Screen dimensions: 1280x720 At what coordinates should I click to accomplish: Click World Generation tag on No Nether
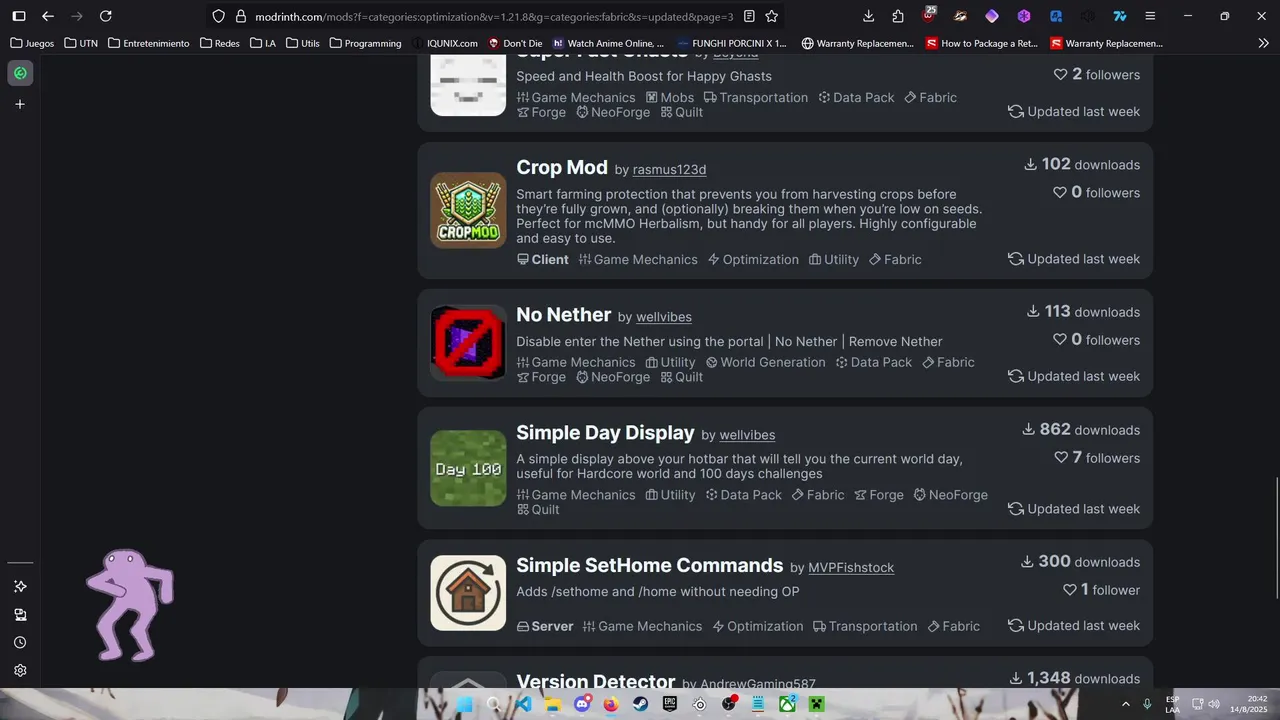click(x=765, y=362)
